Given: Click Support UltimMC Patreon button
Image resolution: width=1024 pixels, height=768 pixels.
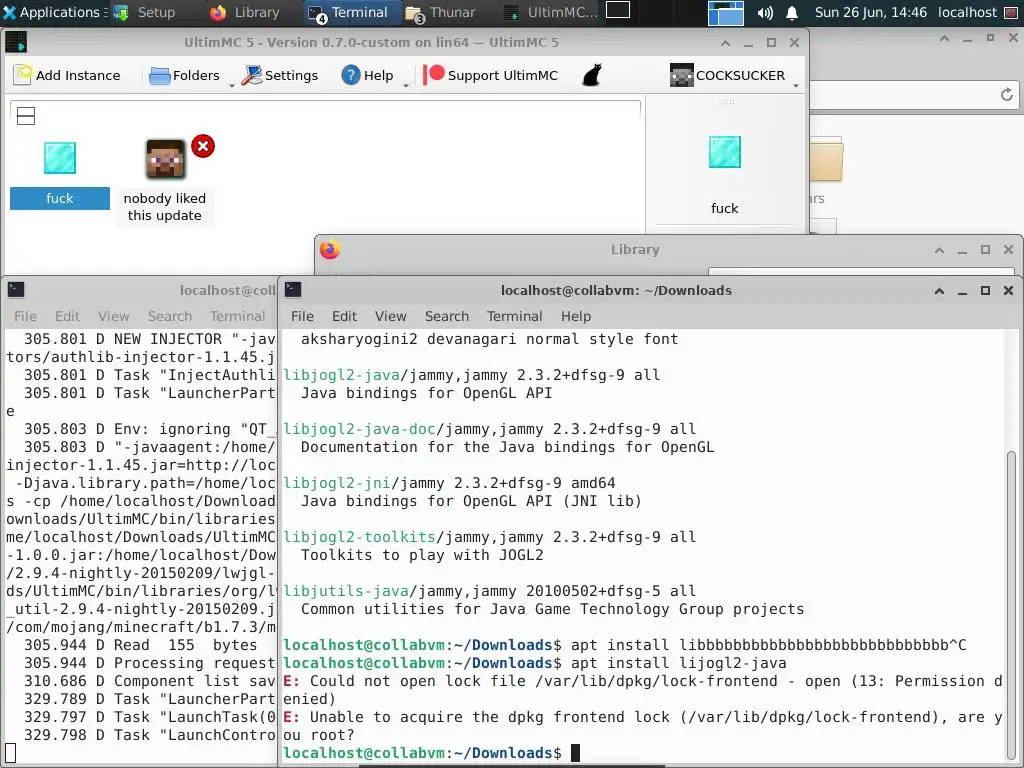Looking at the screenshot, I should click(x=490, y=75).
